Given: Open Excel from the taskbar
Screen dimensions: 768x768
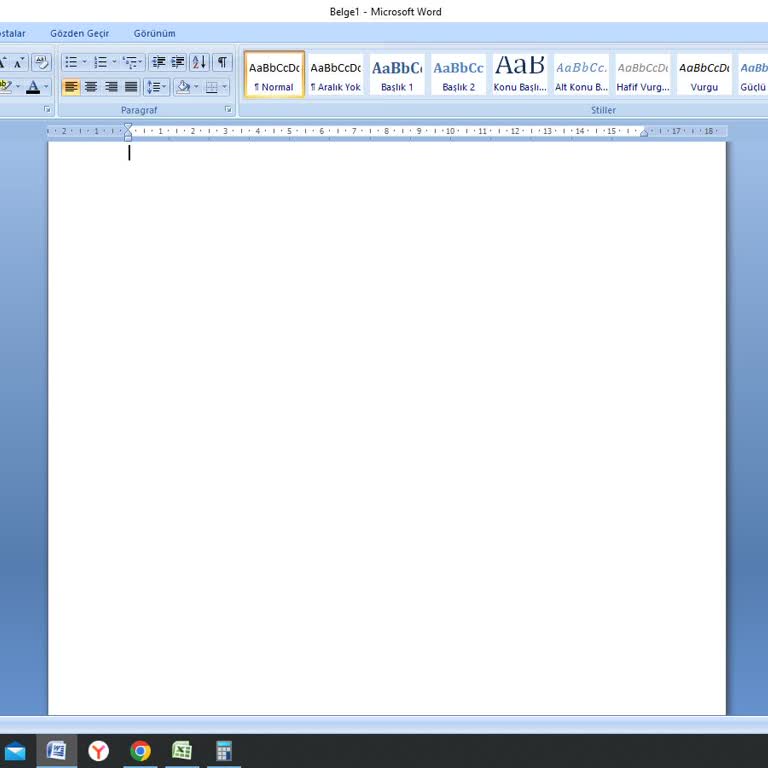Looking at the screenshot, I should point(181,751).
